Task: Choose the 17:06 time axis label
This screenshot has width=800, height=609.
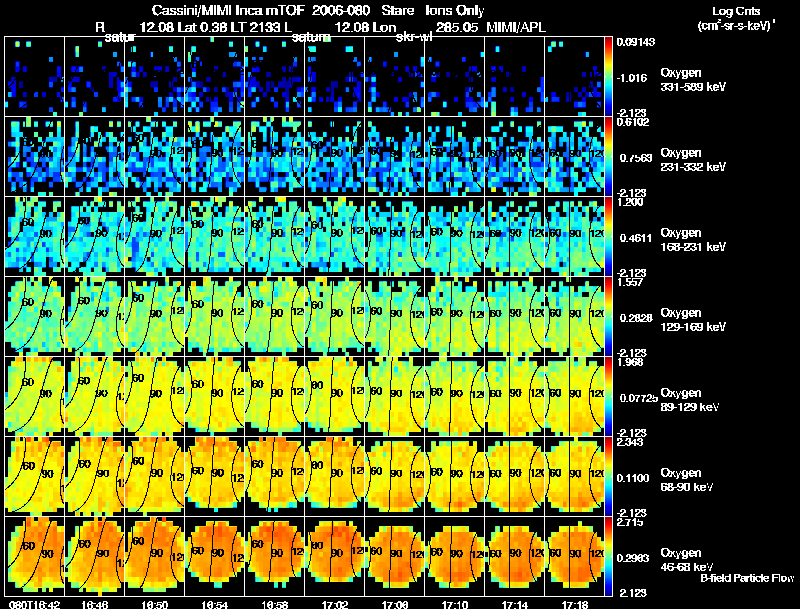Action: coord(394,604)
